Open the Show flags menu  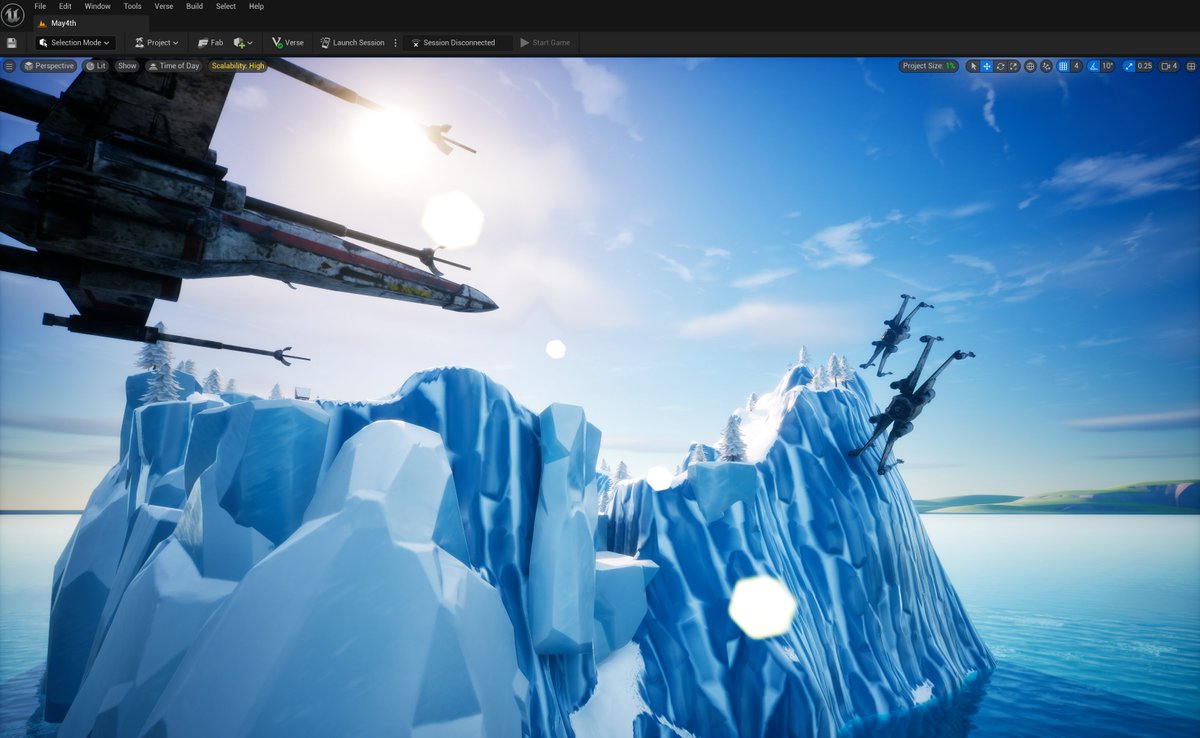(x=127, y=66)
